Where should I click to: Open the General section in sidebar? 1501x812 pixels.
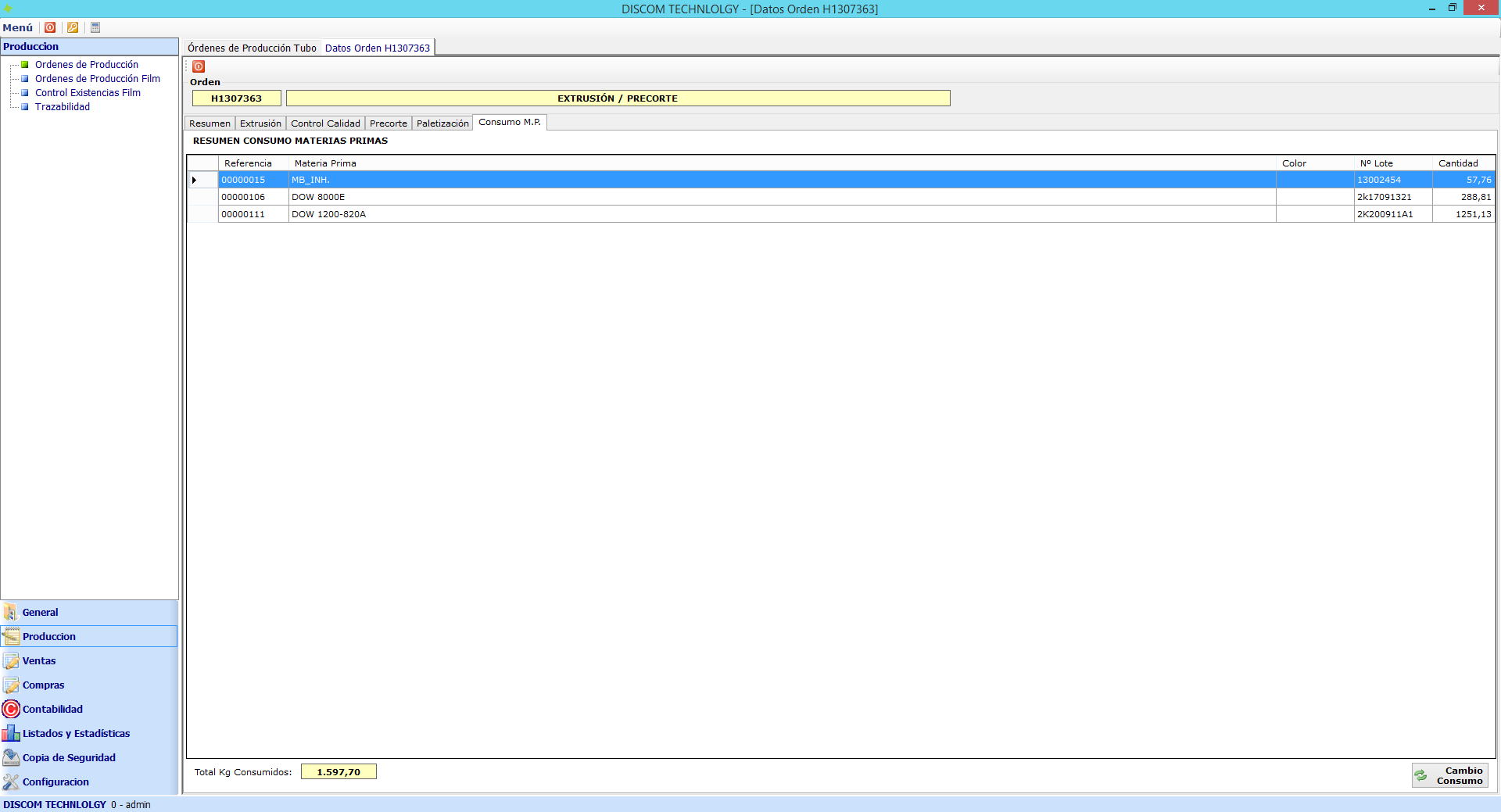(40, 612)
